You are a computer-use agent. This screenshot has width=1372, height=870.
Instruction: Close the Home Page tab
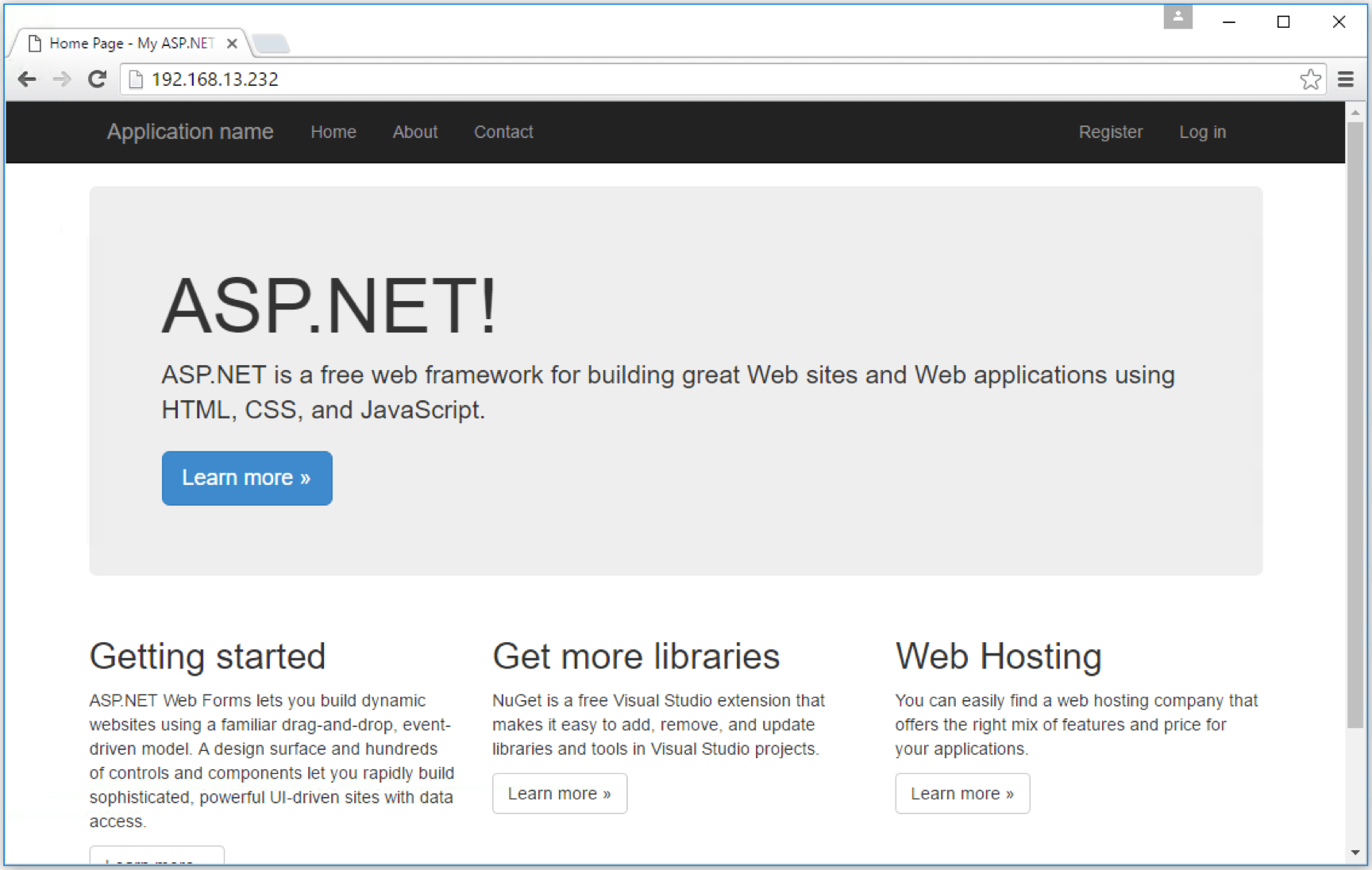point(232,44)
